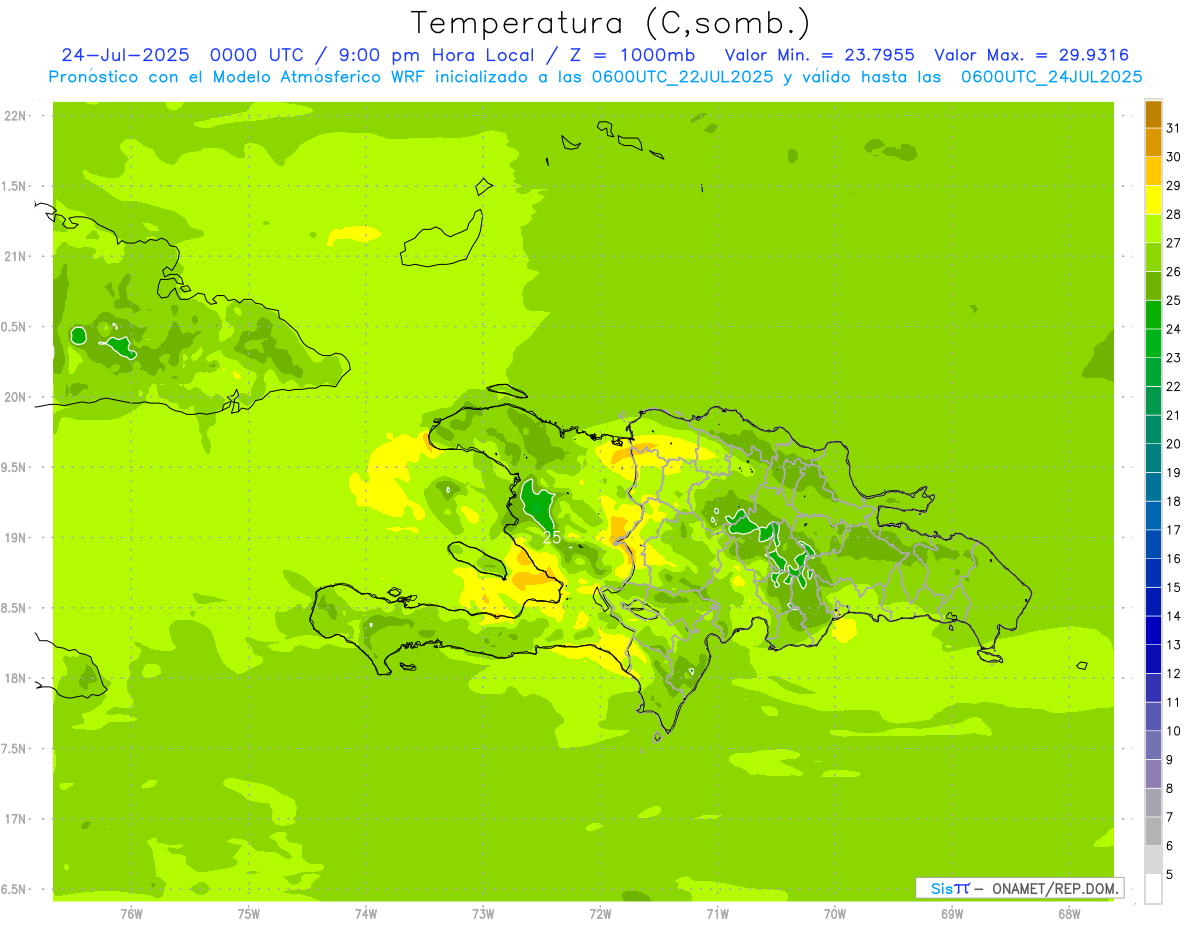Click the "Temperatura (C,somb.)" chart title
Image resolution: width=1200 pixels, height=927 pixels.
click(x=610, y=24)
